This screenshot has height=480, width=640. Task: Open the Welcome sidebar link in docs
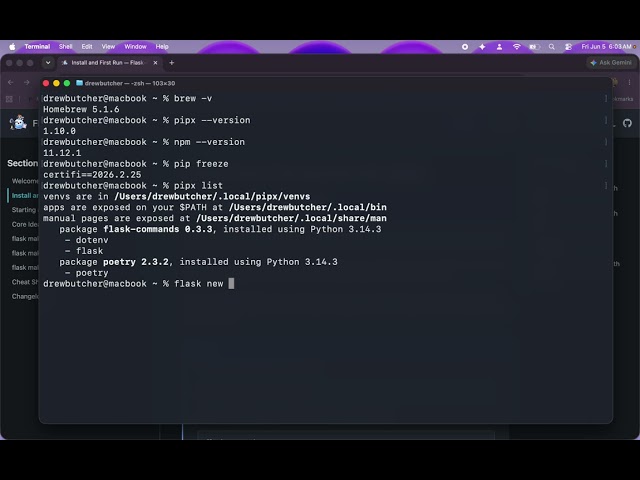click(x=25, y=181)
